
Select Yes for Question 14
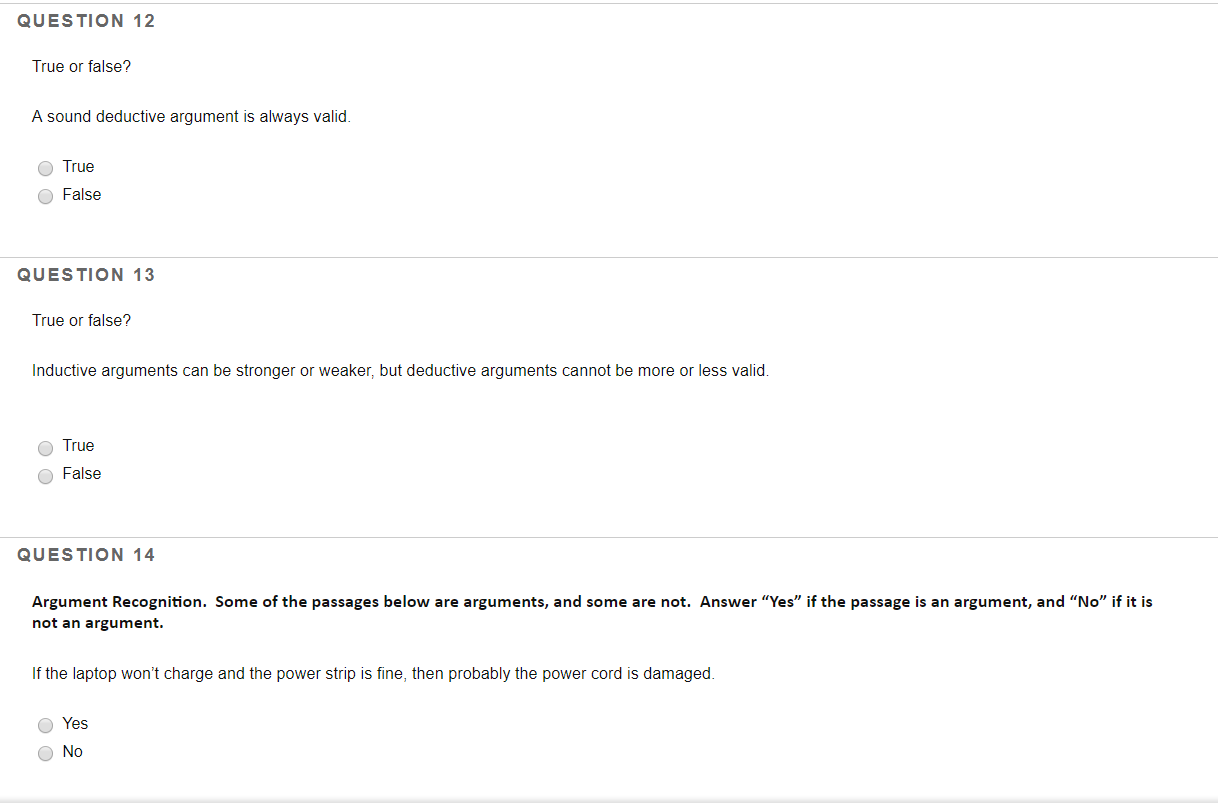tap(45, 725)
